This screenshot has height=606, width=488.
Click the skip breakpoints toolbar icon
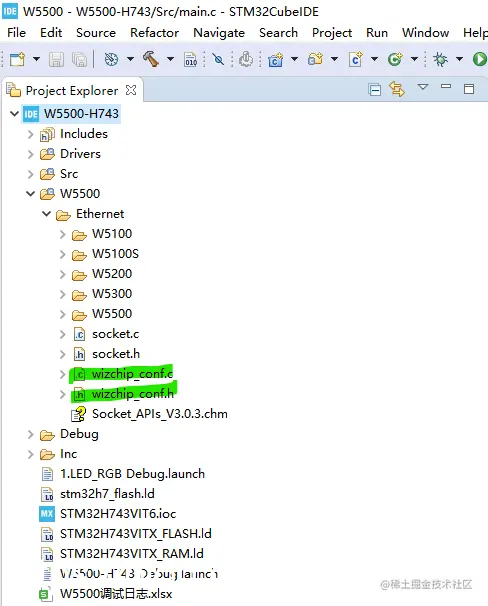218,60
